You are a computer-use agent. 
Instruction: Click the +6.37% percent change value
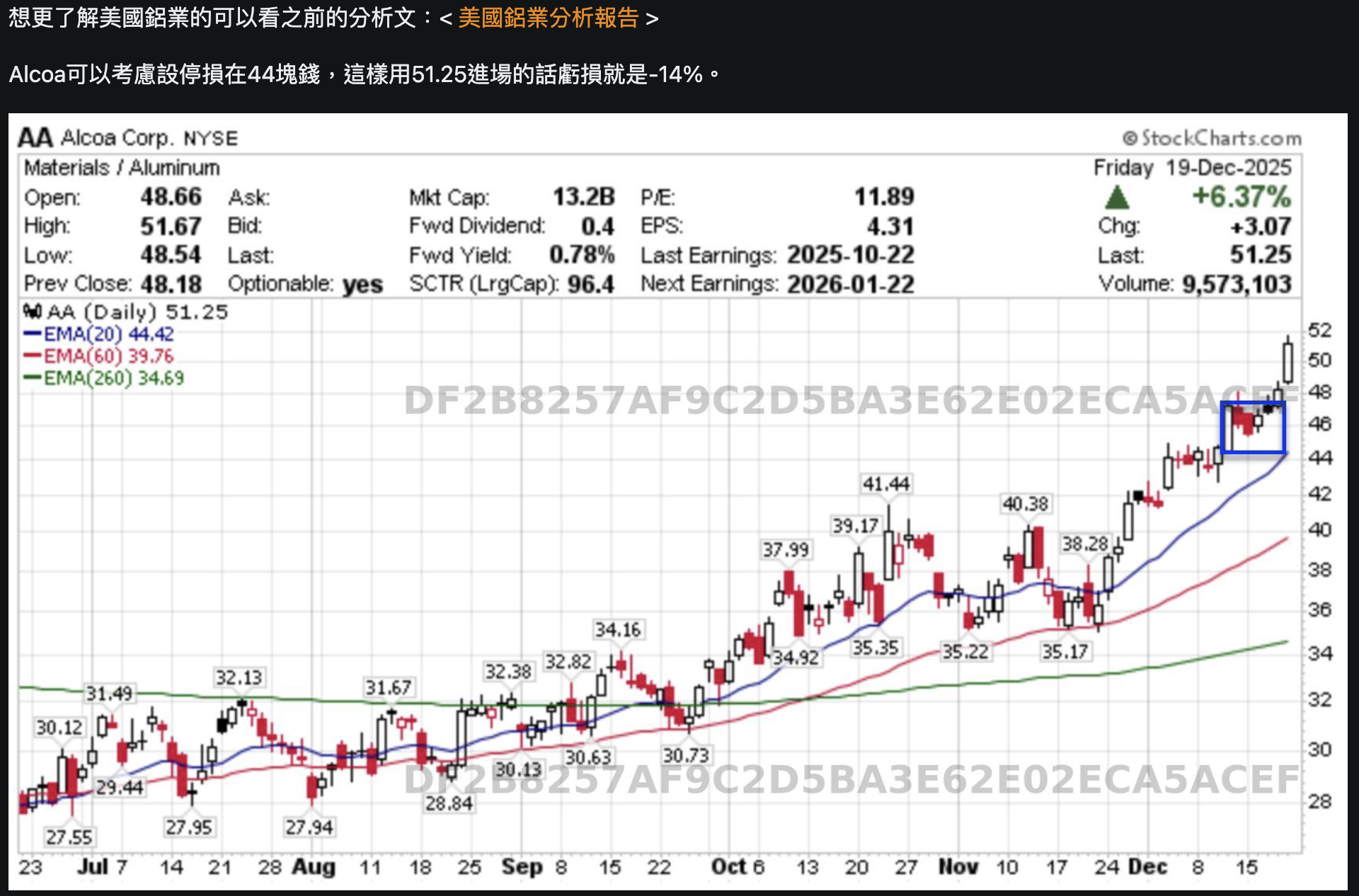1241,197
